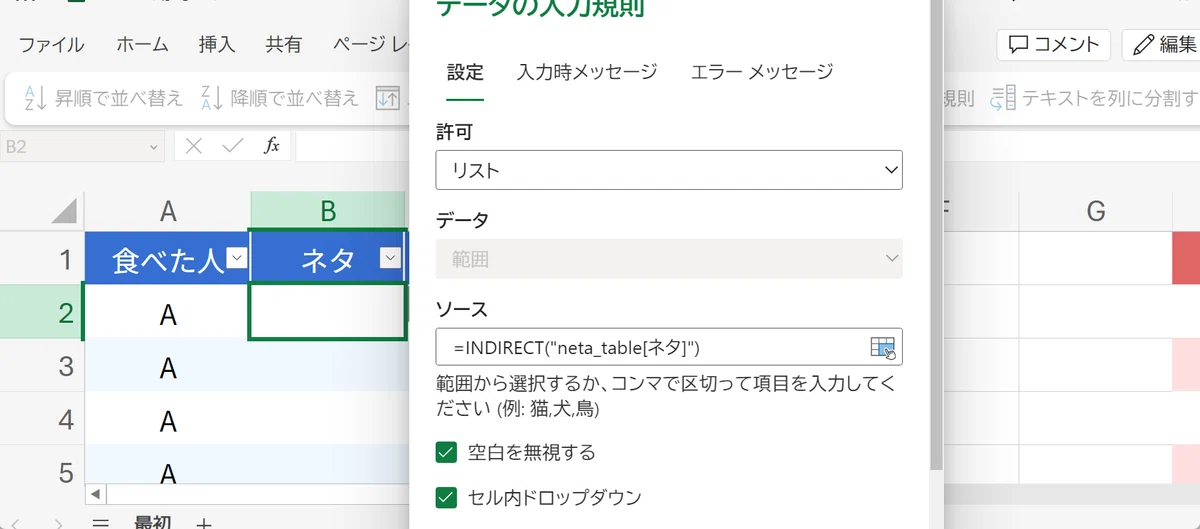Select row 2 header
This screenshot has width=1200, height=529.
tap(42, 312)
